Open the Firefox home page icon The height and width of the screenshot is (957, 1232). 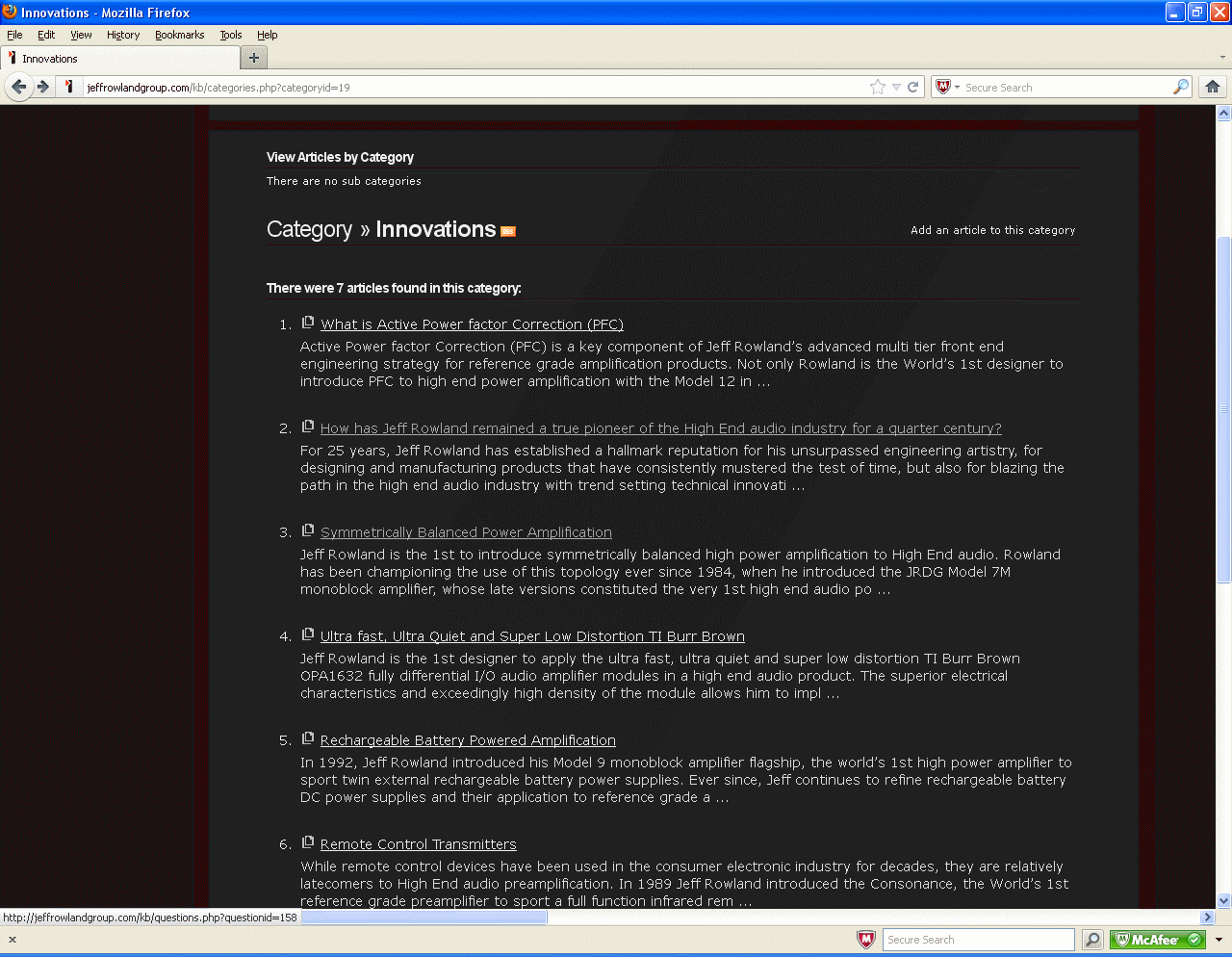tap(1213, 87)
